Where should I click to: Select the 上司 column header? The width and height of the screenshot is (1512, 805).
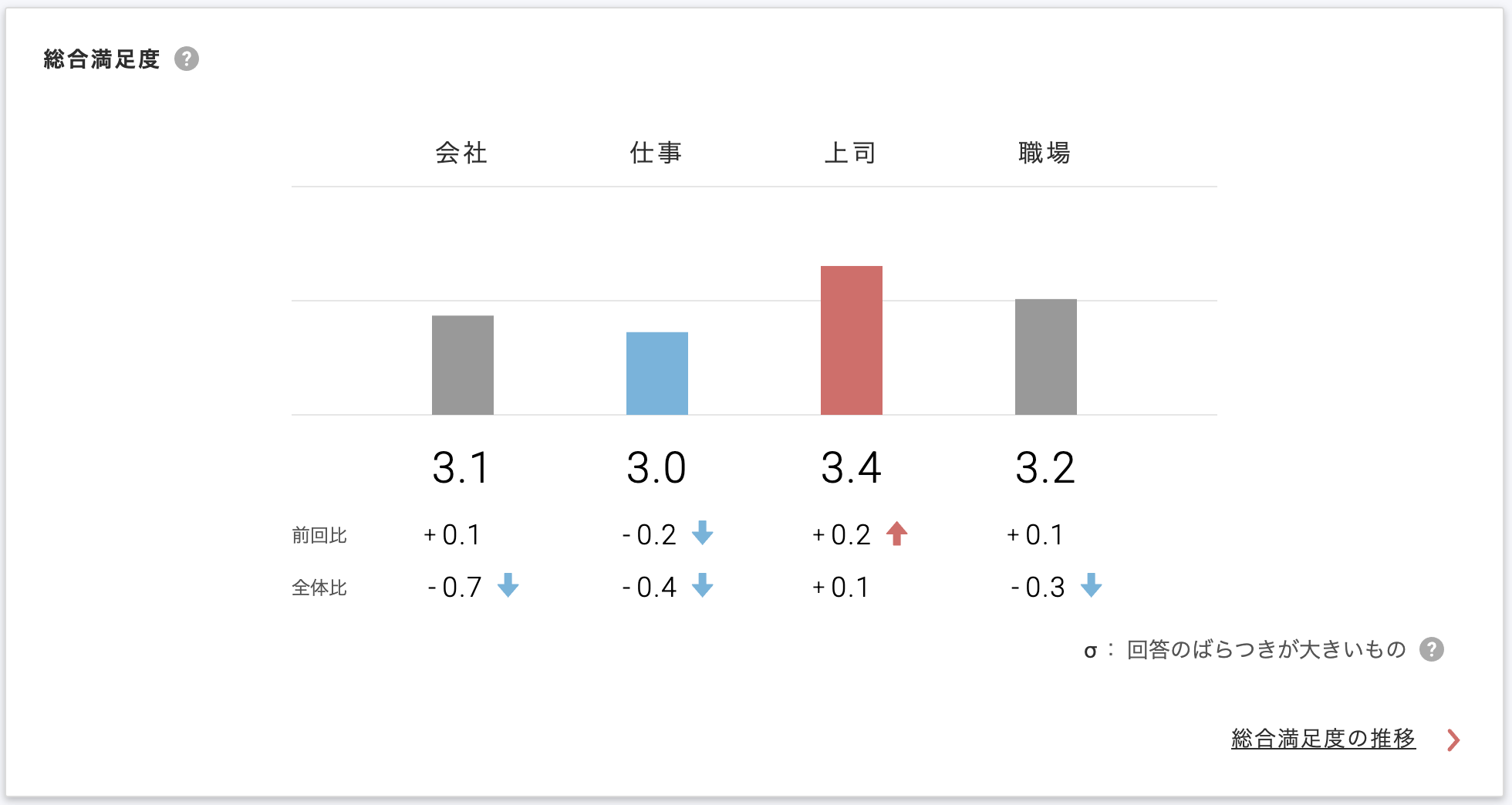850,153
